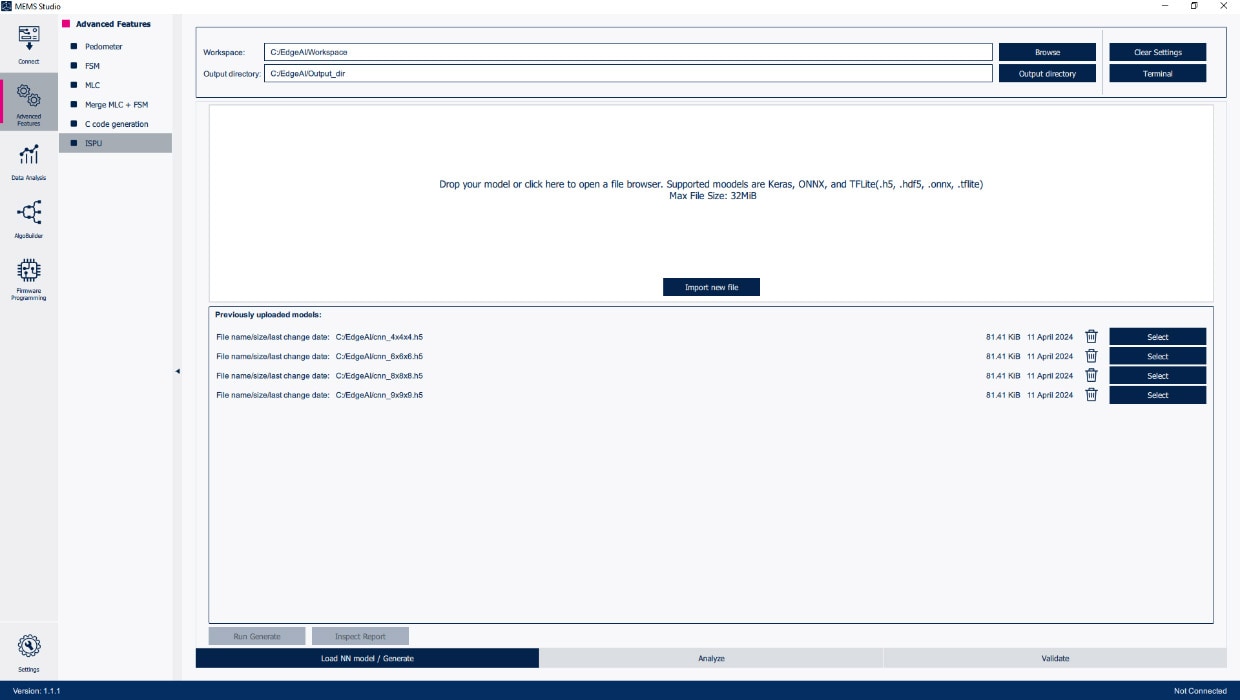Collapse the Advanced Features side panel arrow

[177, 371]
